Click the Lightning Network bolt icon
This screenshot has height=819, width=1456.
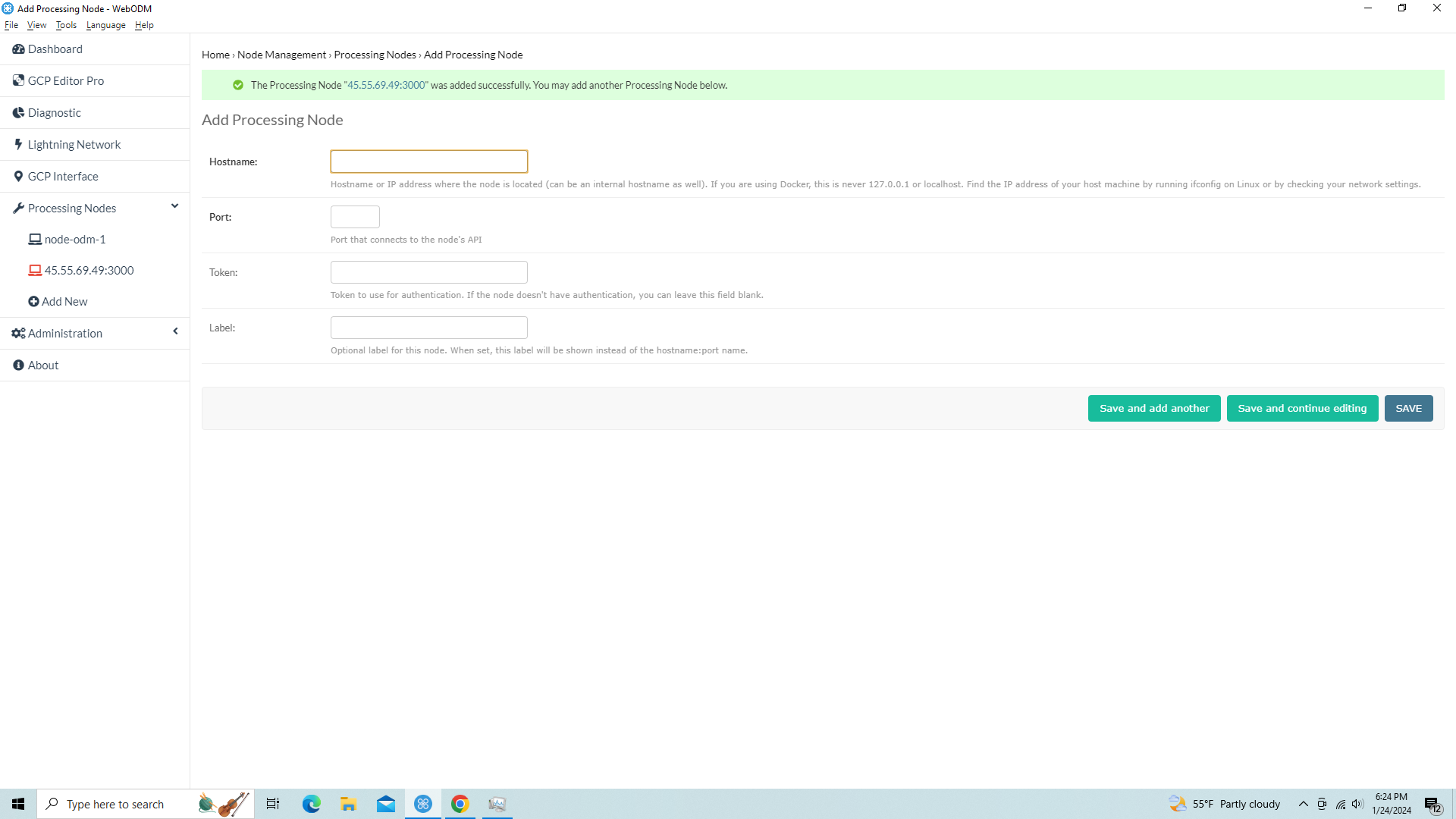pyautogui.click(x=18, y=144)
